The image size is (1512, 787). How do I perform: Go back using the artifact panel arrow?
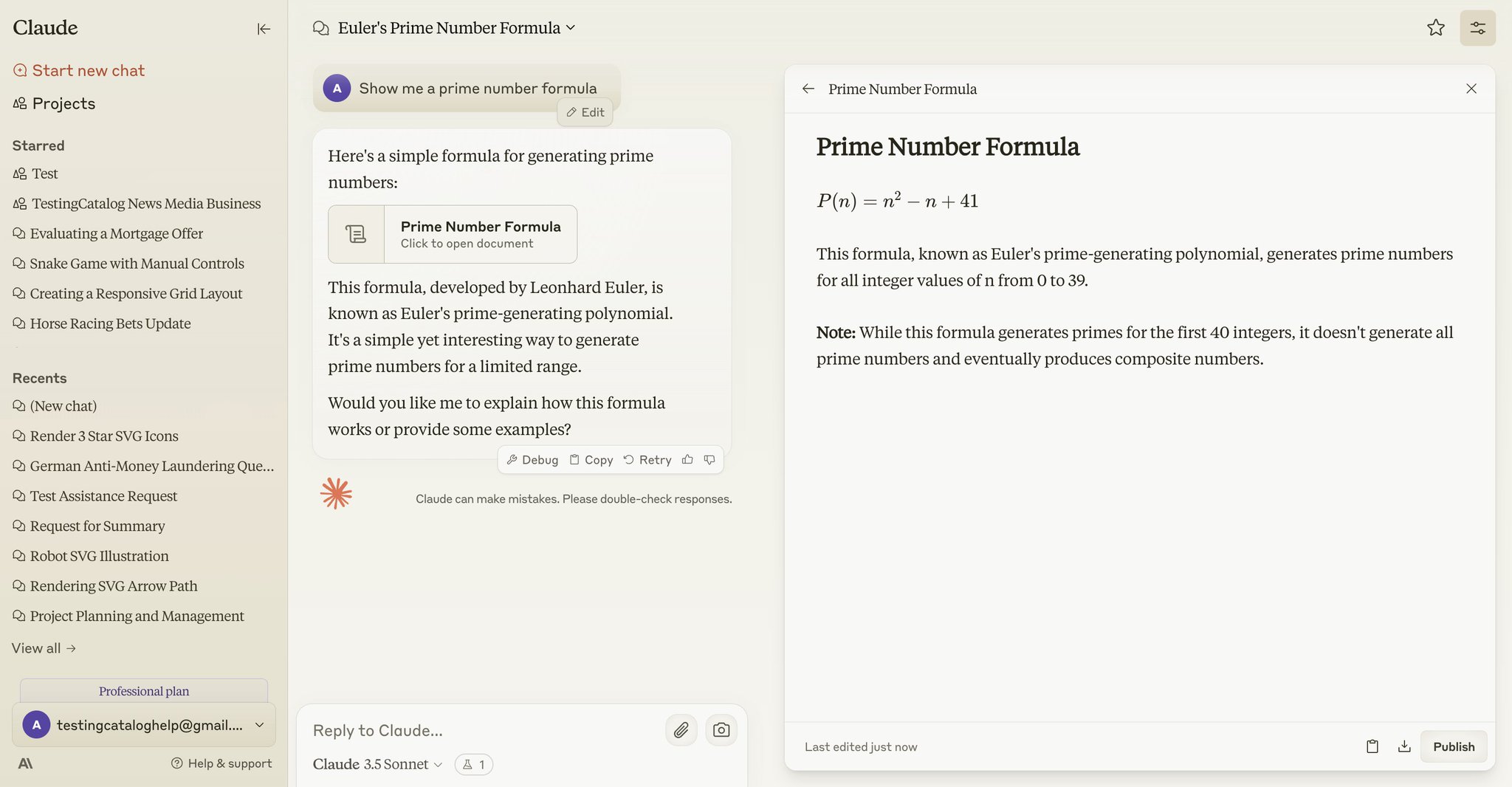point(808,89)
